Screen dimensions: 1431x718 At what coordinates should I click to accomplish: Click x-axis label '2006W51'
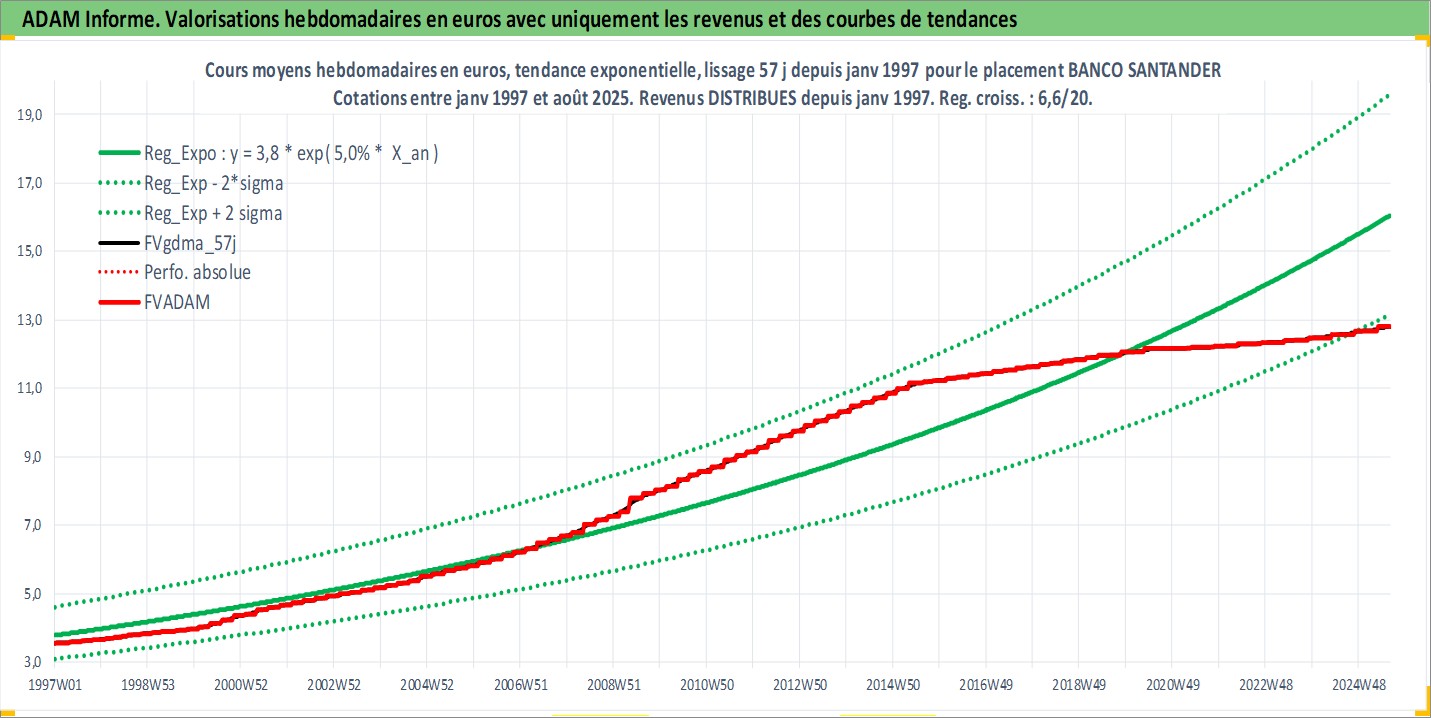519,685
